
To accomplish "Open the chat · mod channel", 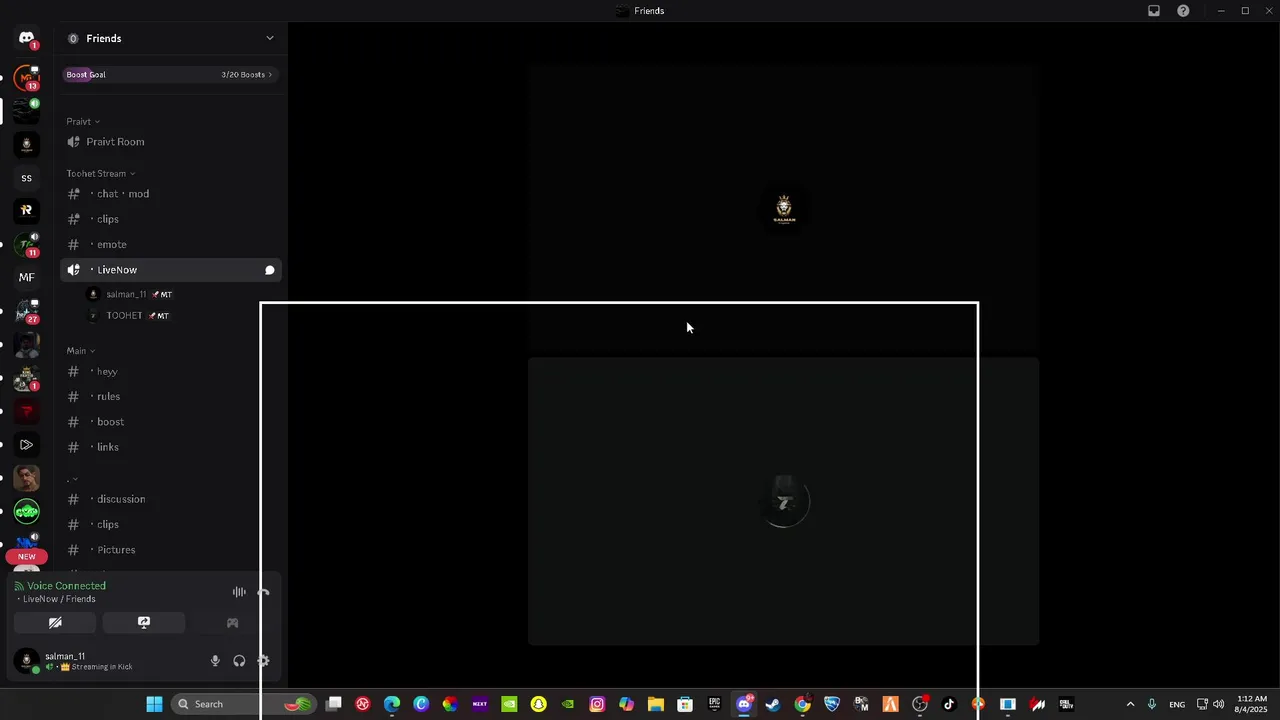I will pyautogui.click(x=171, y=194).
